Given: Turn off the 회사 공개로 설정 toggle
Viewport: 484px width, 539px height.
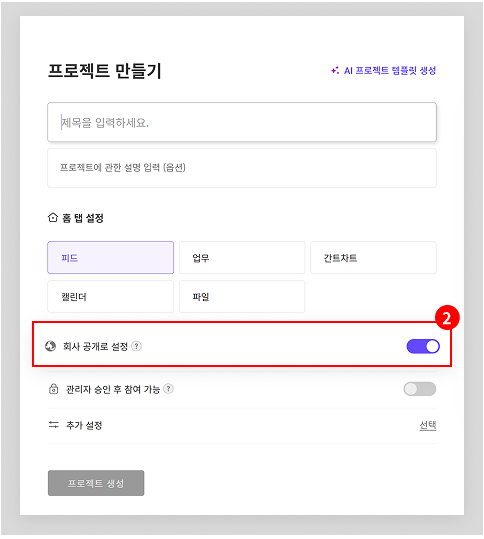Looking at the screenshot, I should pyautogui.click(x=423, y=346).
